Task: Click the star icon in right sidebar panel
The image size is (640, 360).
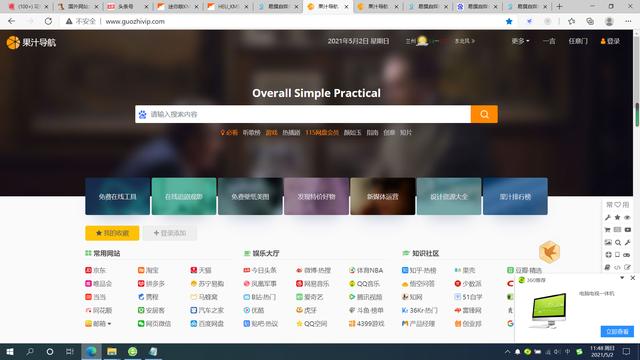Action: pos(618,217)
